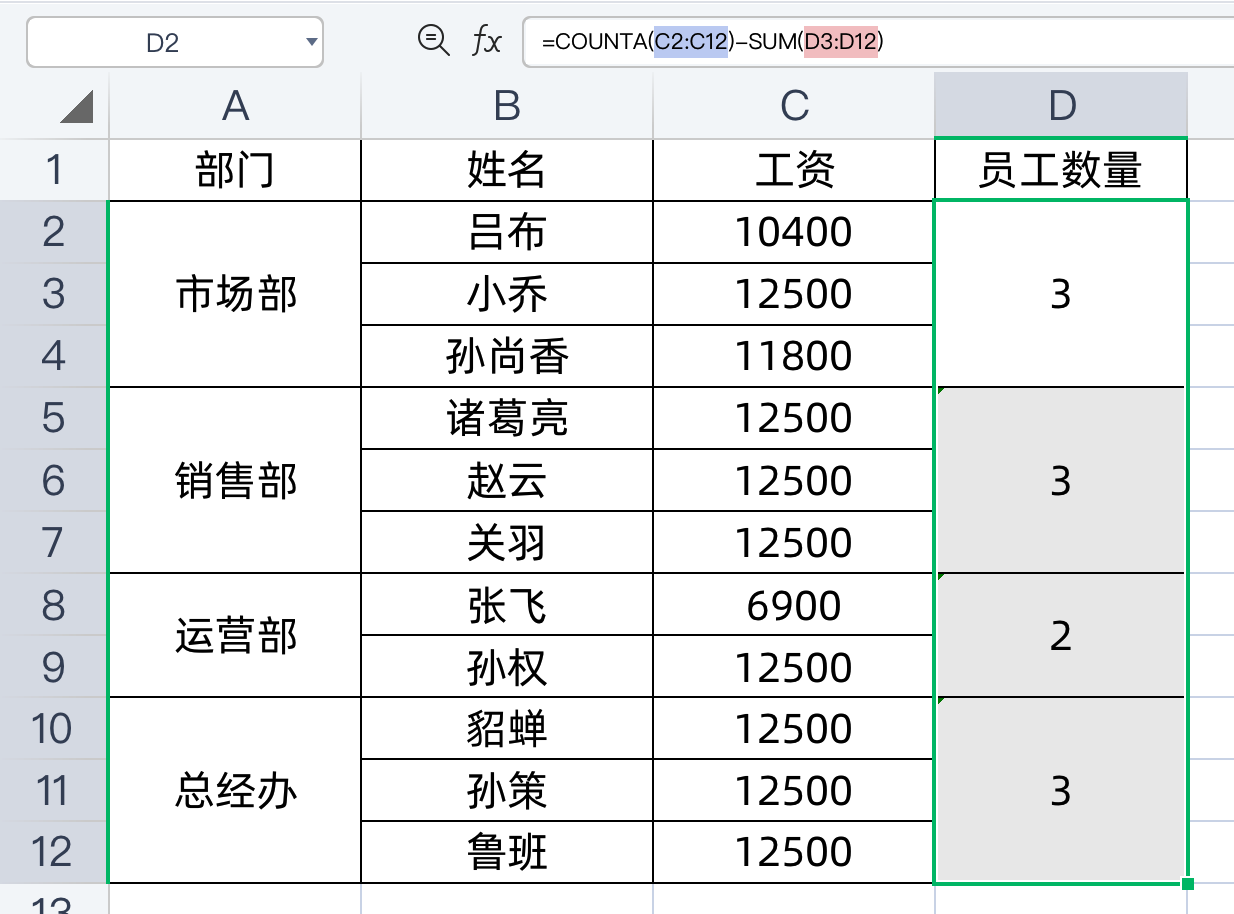Select row 2 header
The image size is (1234, 914).
pyautogui.click(x=54, y=232)
